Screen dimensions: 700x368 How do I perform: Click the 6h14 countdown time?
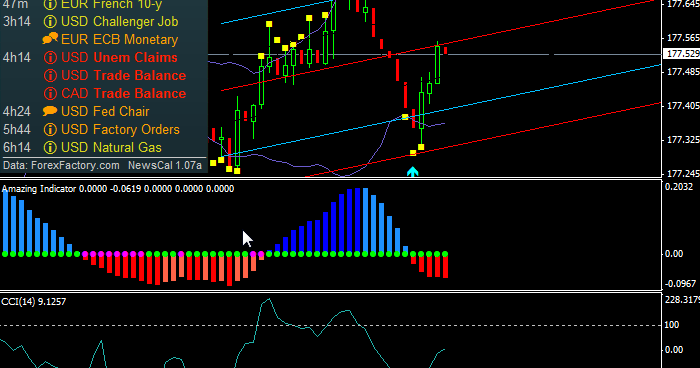(17, 147)
